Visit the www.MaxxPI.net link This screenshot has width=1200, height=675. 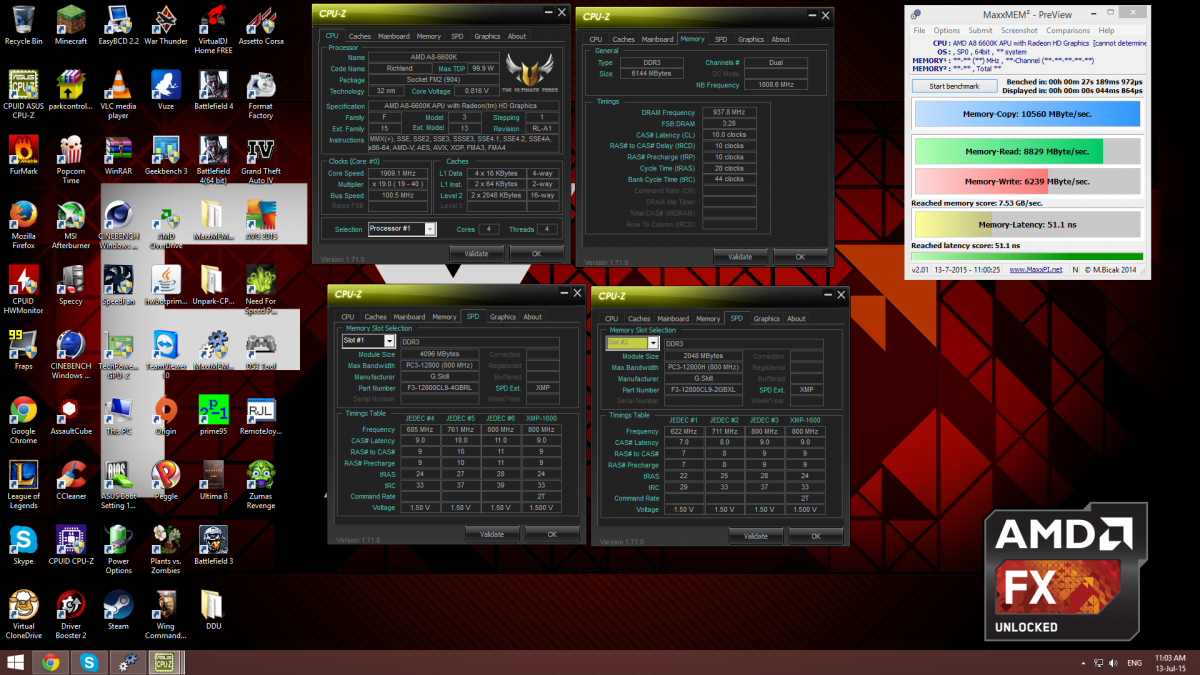[x=1035, y=269]
